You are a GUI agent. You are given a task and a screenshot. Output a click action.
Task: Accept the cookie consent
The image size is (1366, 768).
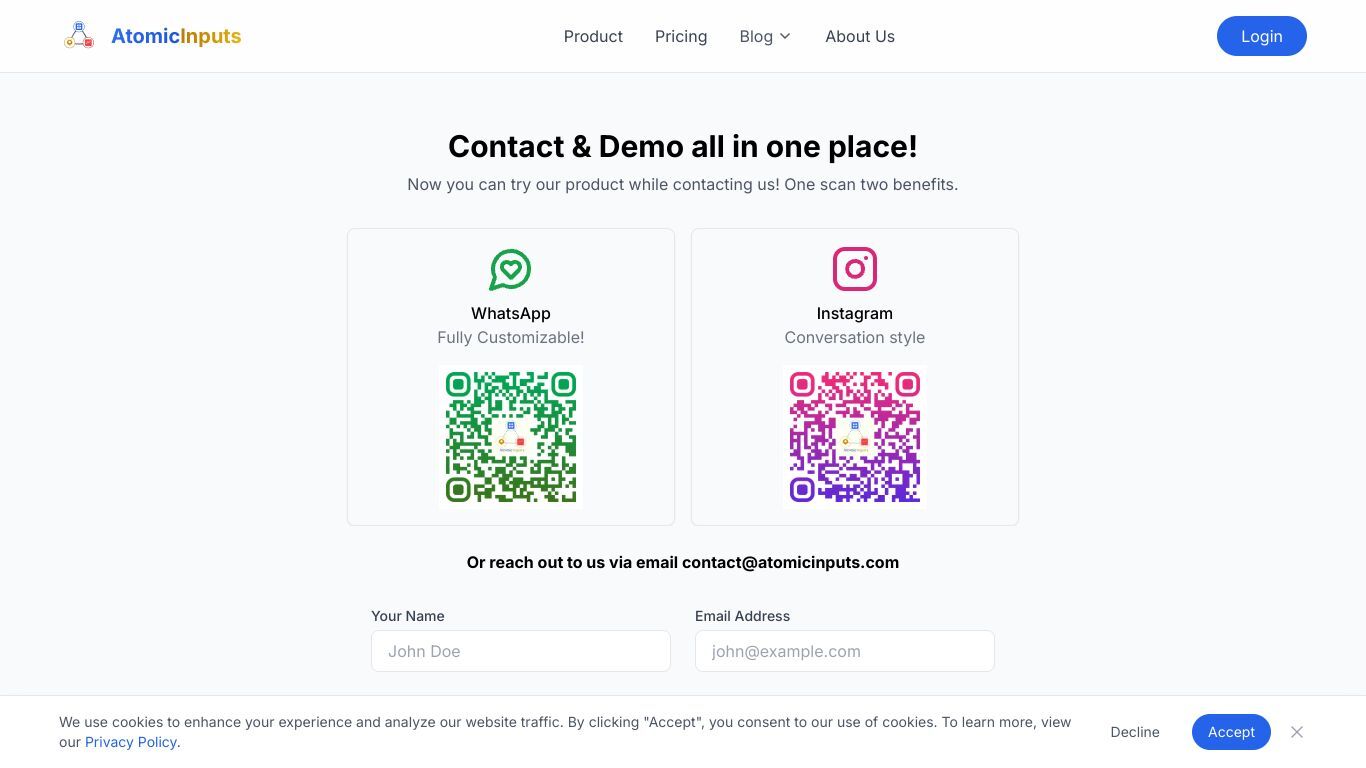[1231, 732]
